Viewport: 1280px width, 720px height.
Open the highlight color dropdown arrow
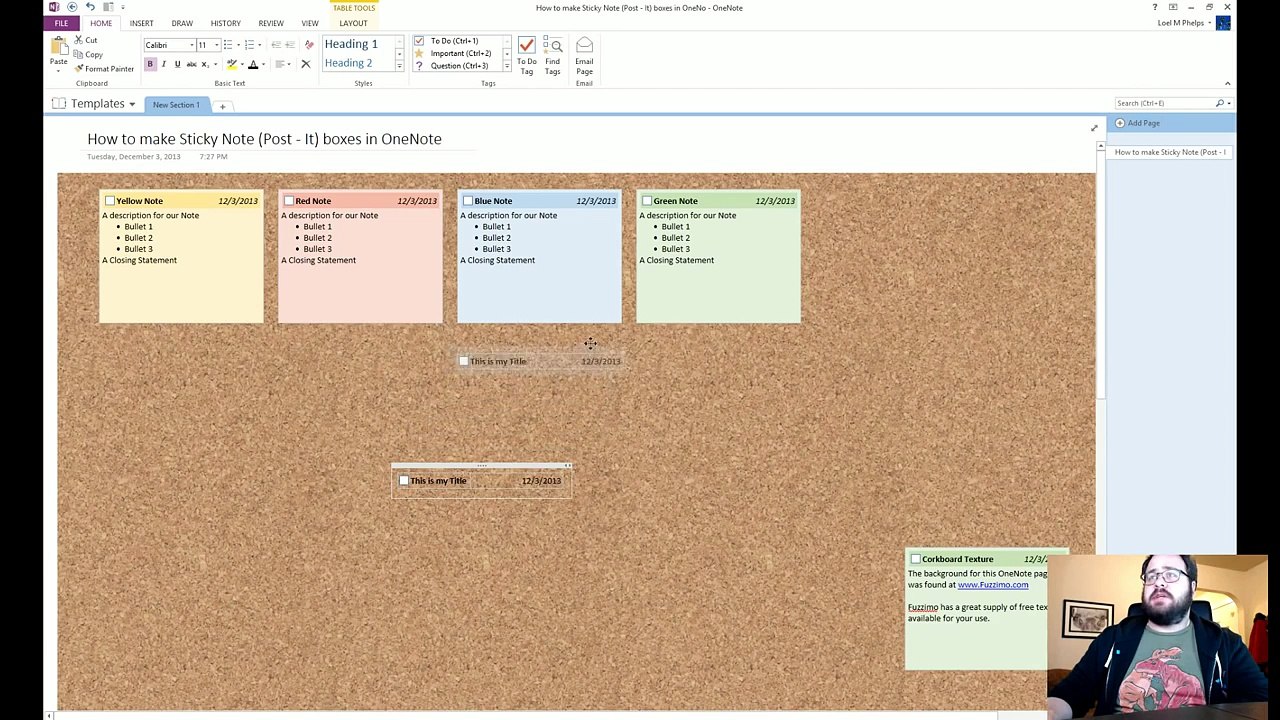pyautogui.click(x=242, y=64)
